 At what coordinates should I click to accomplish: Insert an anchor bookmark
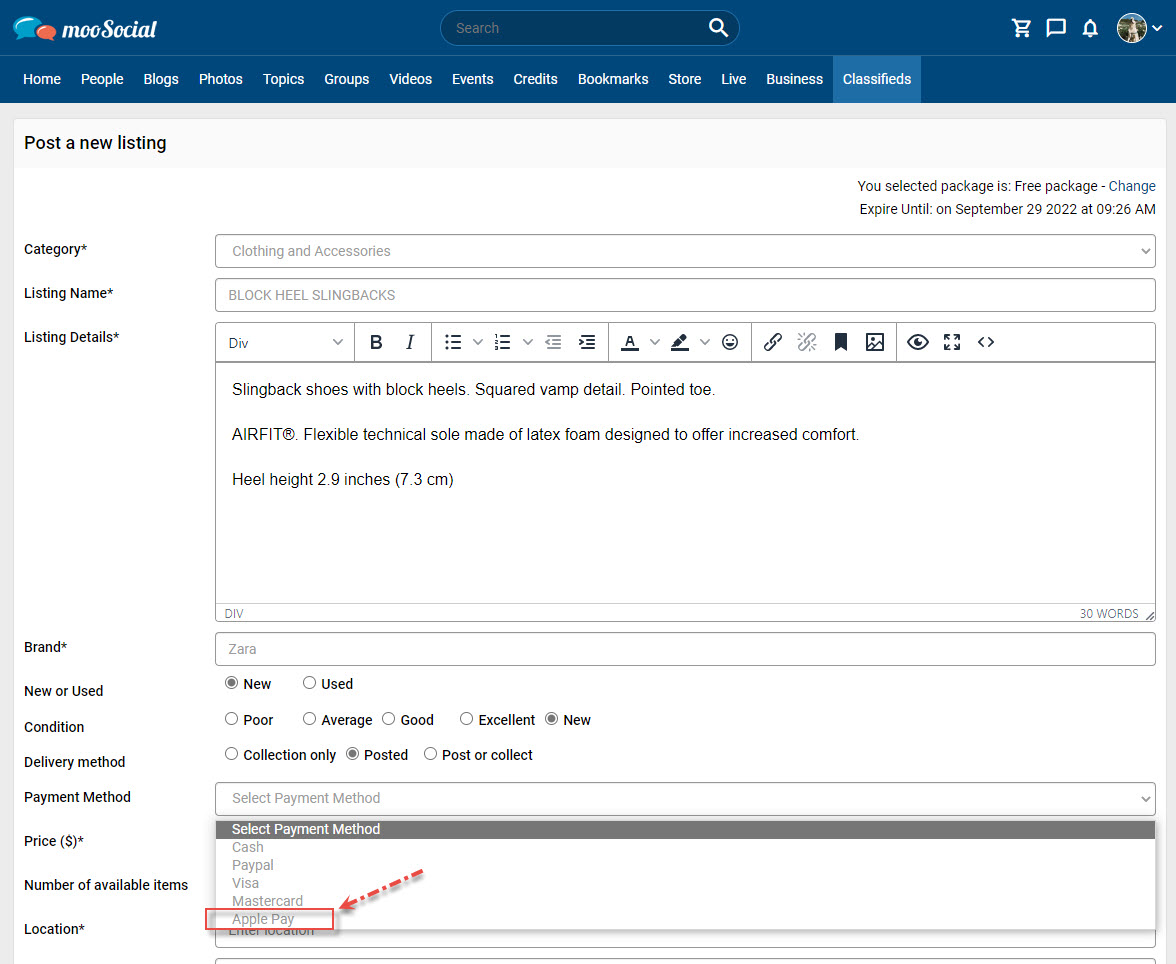click(841, 342)
